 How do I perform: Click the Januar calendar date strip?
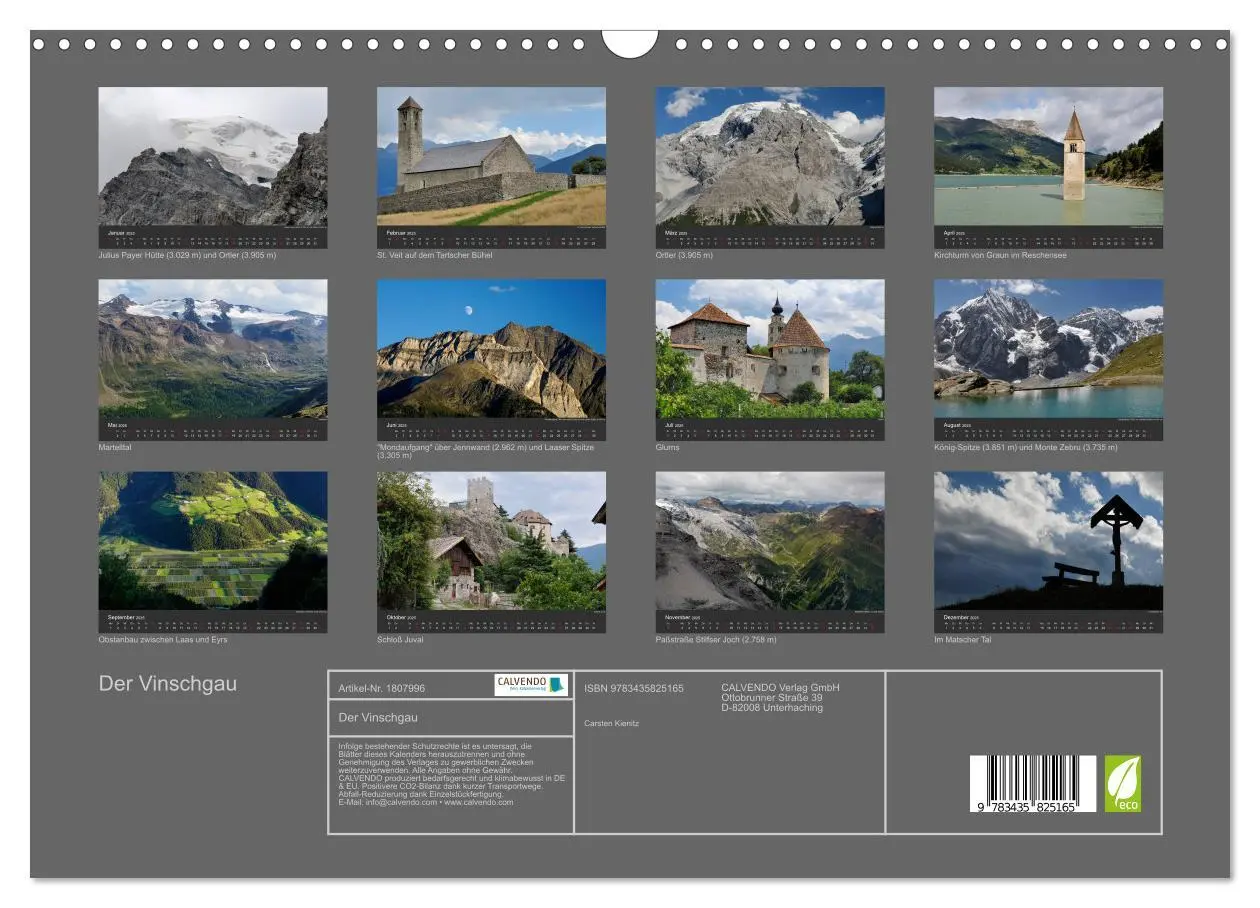pos(212,238)
